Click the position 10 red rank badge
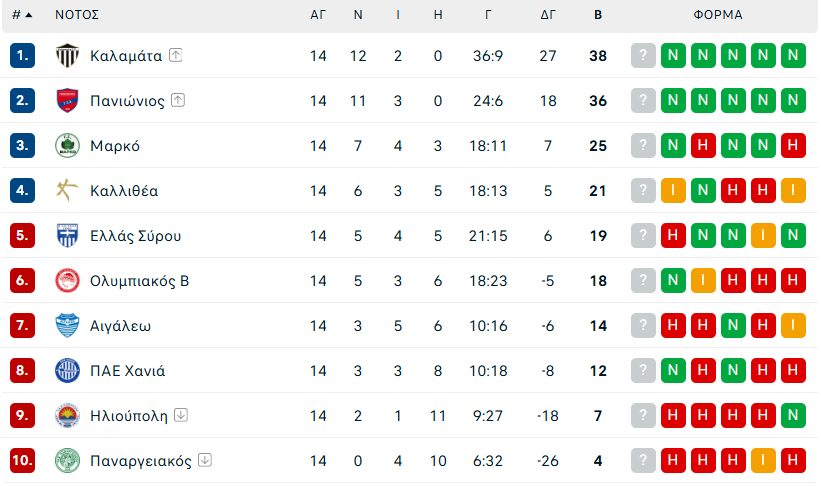Screen dimensions: 821x486 (x=23, y=461)
